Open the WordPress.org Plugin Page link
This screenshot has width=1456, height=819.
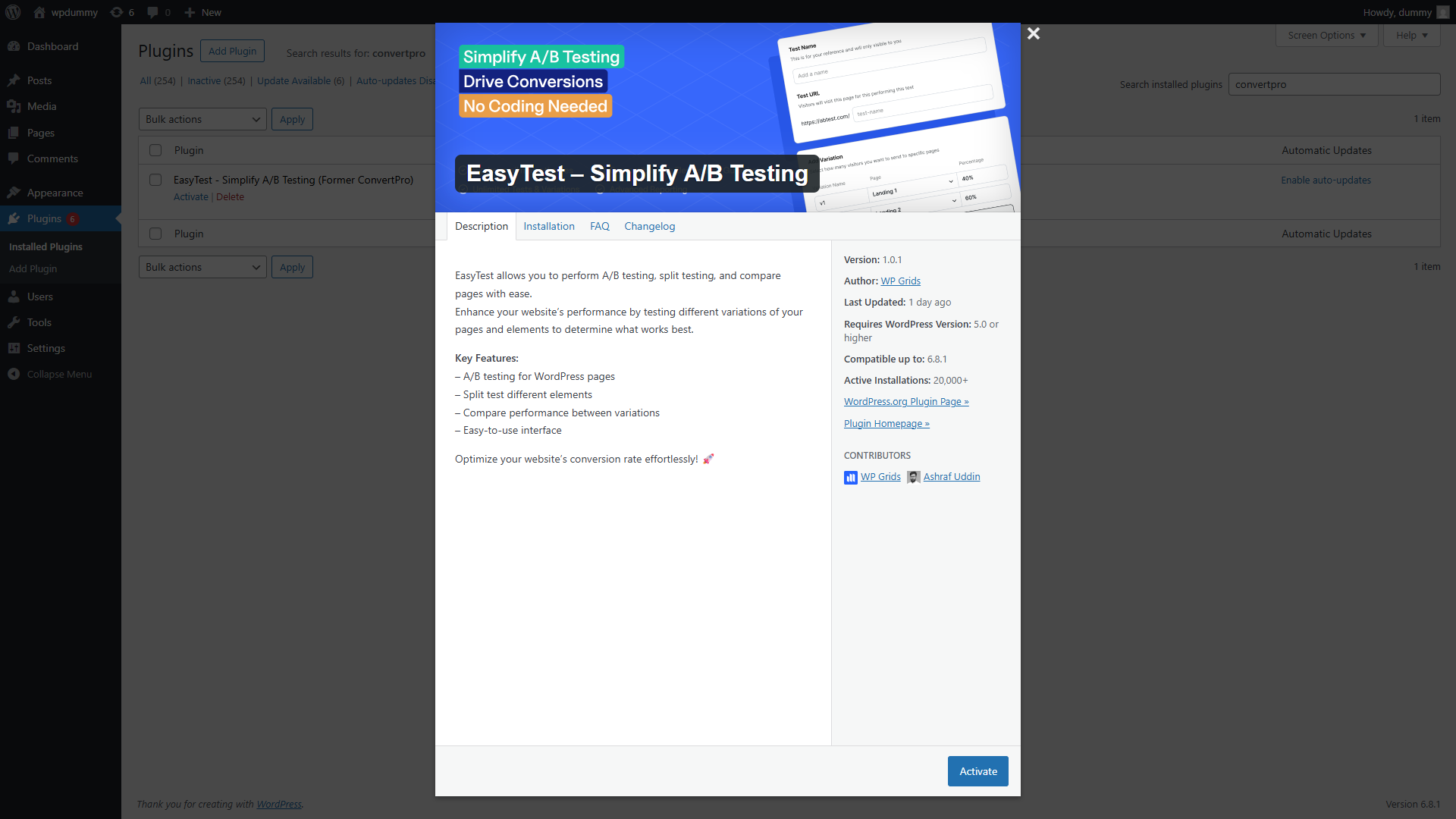click(906, 401)
